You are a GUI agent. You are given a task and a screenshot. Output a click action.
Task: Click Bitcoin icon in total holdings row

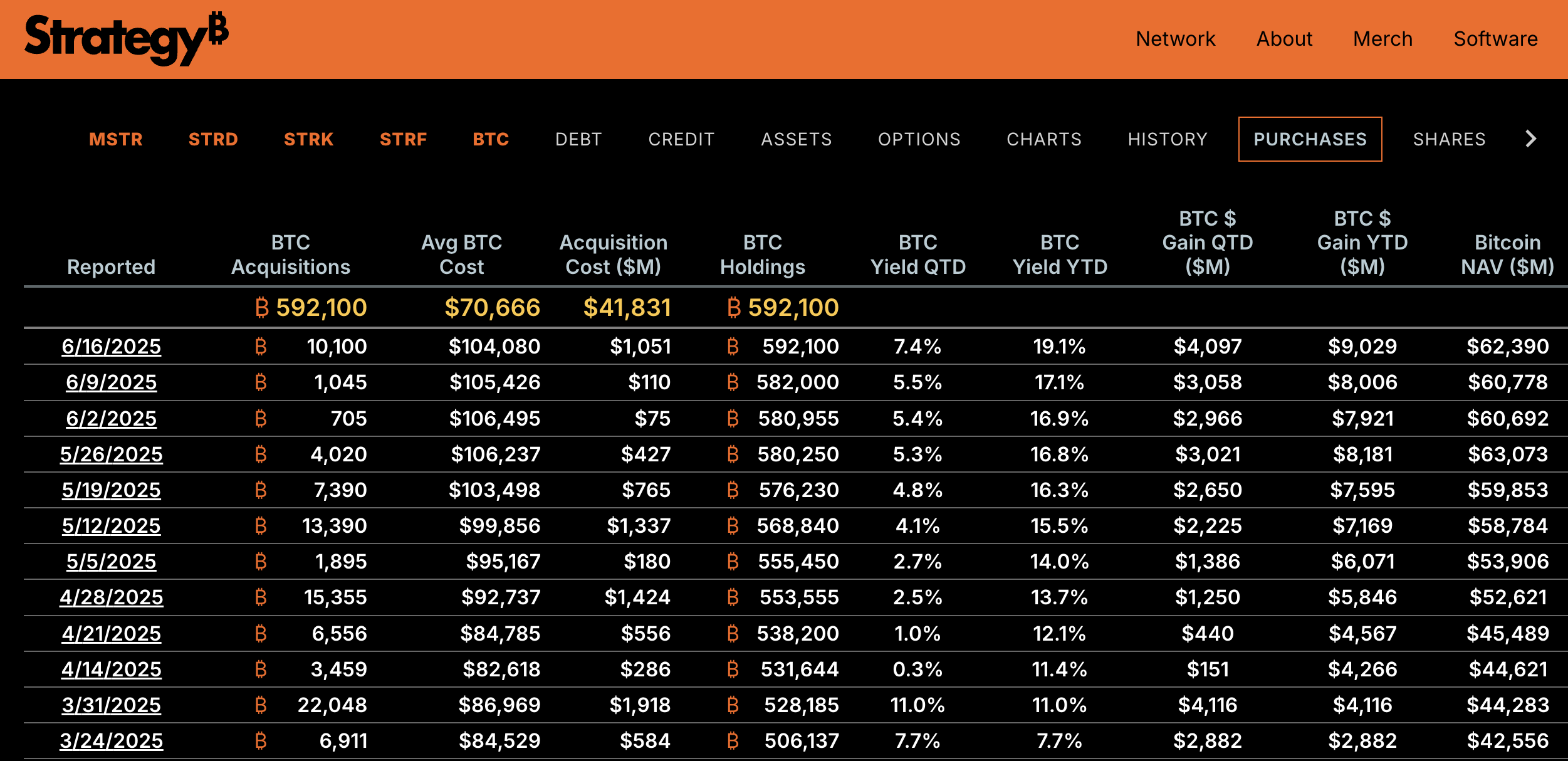[x=734, y=308]
